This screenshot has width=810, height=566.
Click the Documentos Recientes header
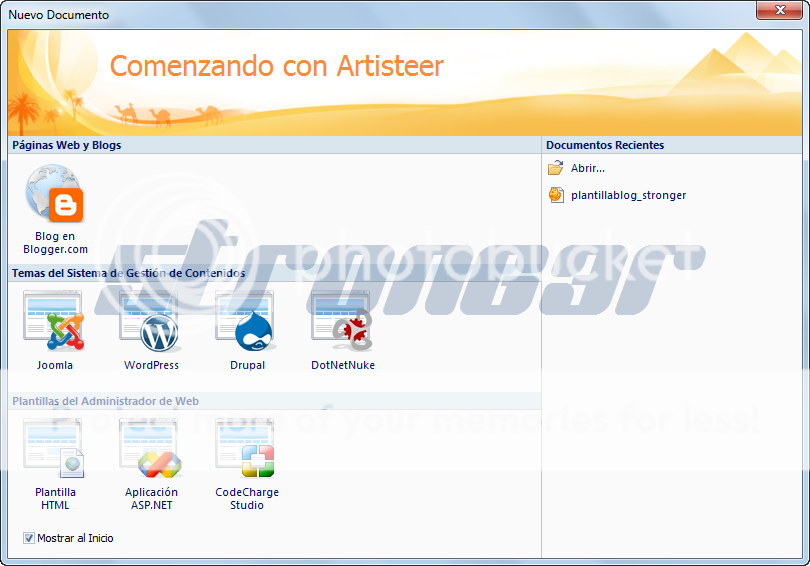coord(605,145)
